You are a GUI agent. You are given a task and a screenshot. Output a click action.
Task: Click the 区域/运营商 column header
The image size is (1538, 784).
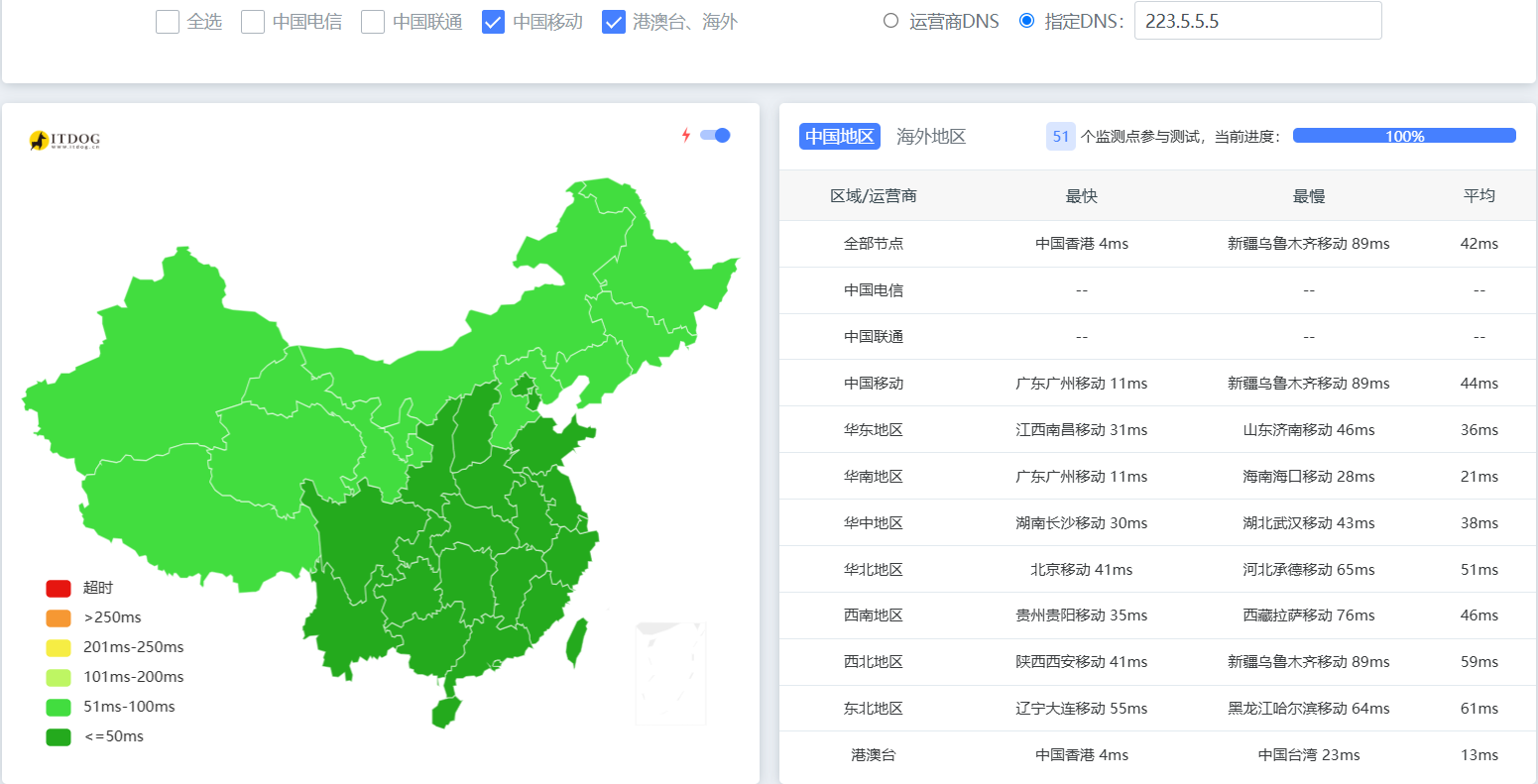click(874, 196)
